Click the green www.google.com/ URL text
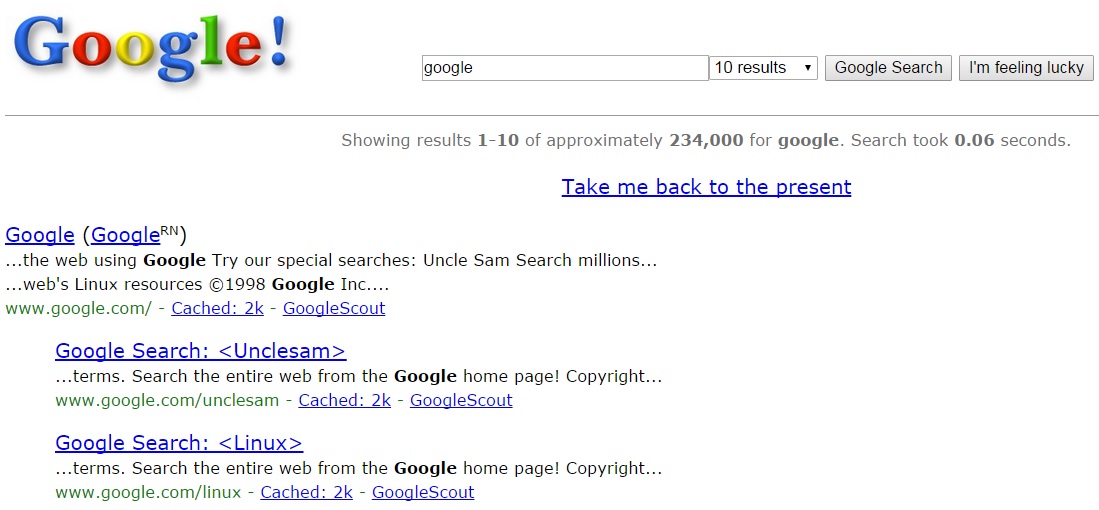This screenshot has width=1099, height=510. pos(78,308)
